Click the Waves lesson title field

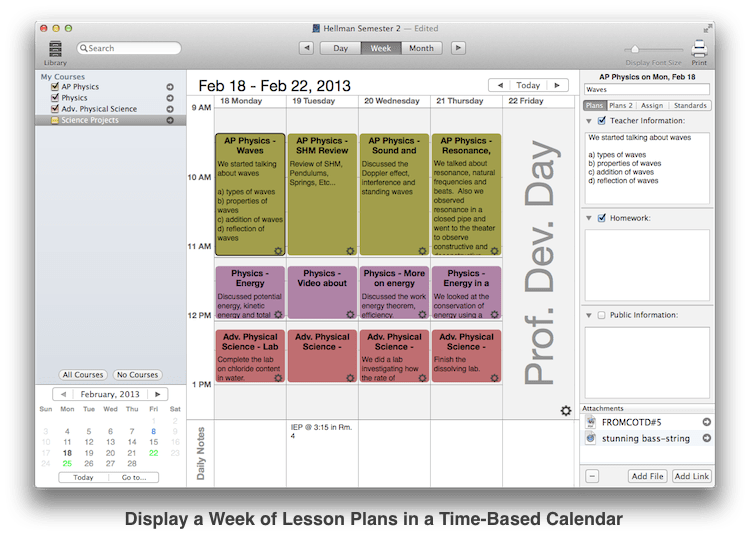[647, 89]
